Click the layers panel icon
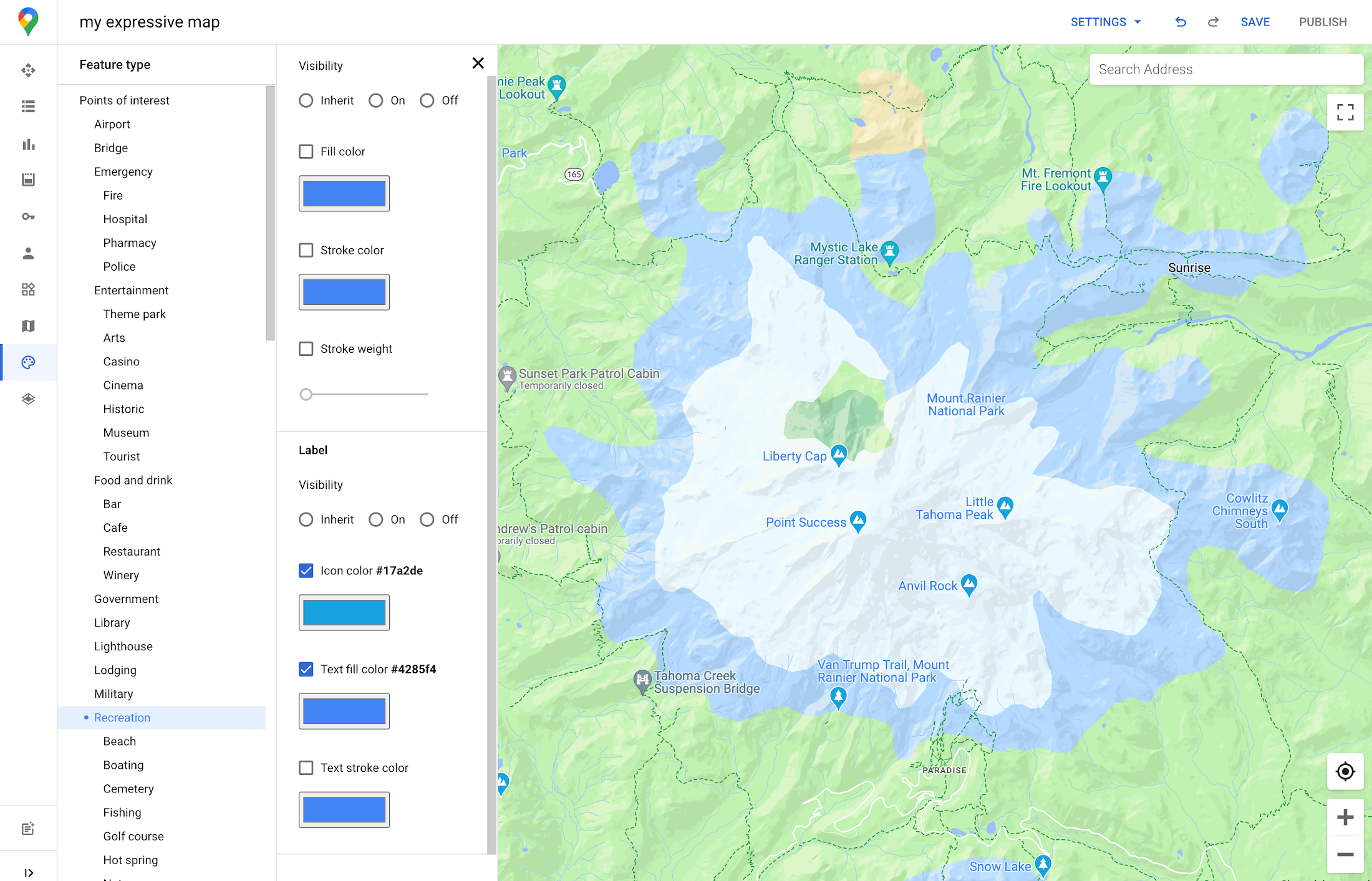1372x881 pixels. [27, 398]
